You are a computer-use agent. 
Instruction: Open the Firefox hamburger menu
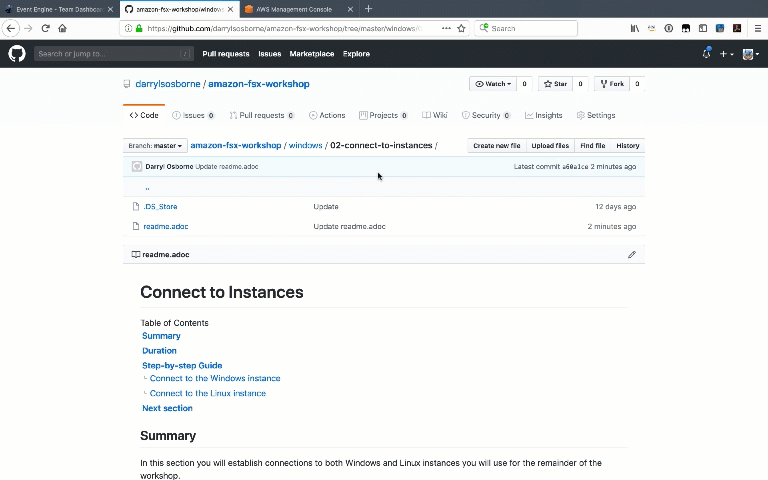pyautogui.click(x=757, y=28)
